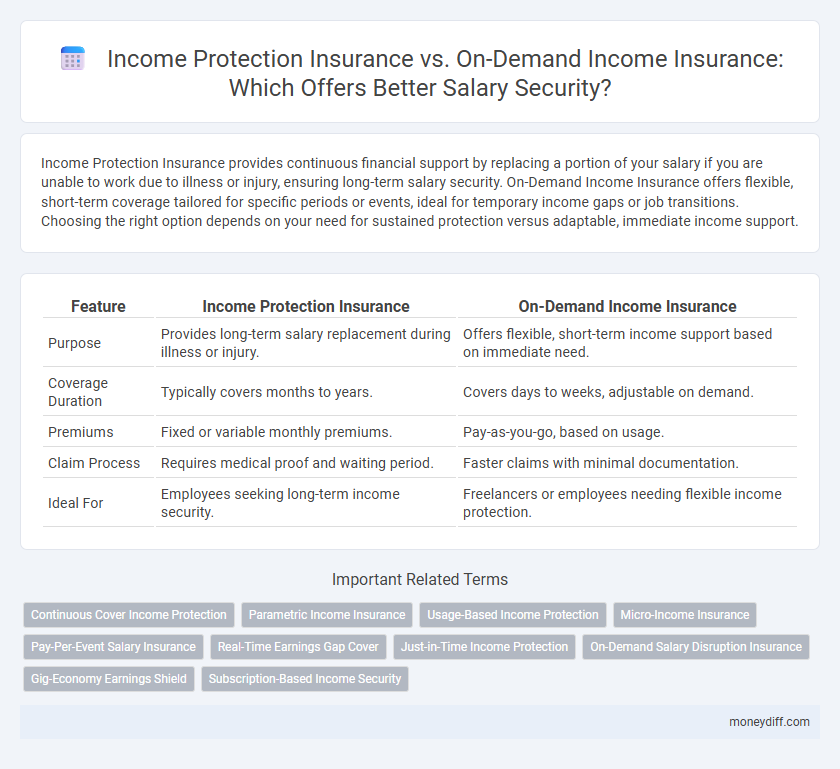Click the calendar icon beside the title

[72, 58]
